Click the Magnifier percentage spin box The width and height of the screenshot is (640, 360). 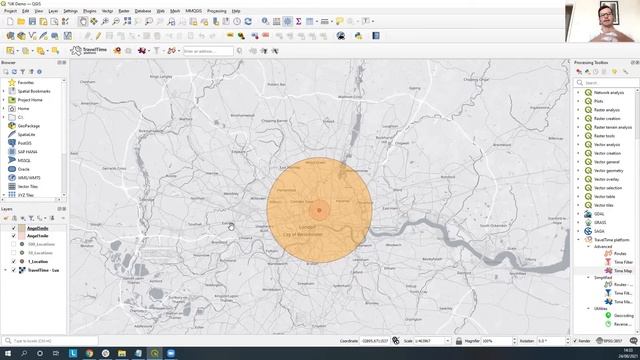point(499,340)
